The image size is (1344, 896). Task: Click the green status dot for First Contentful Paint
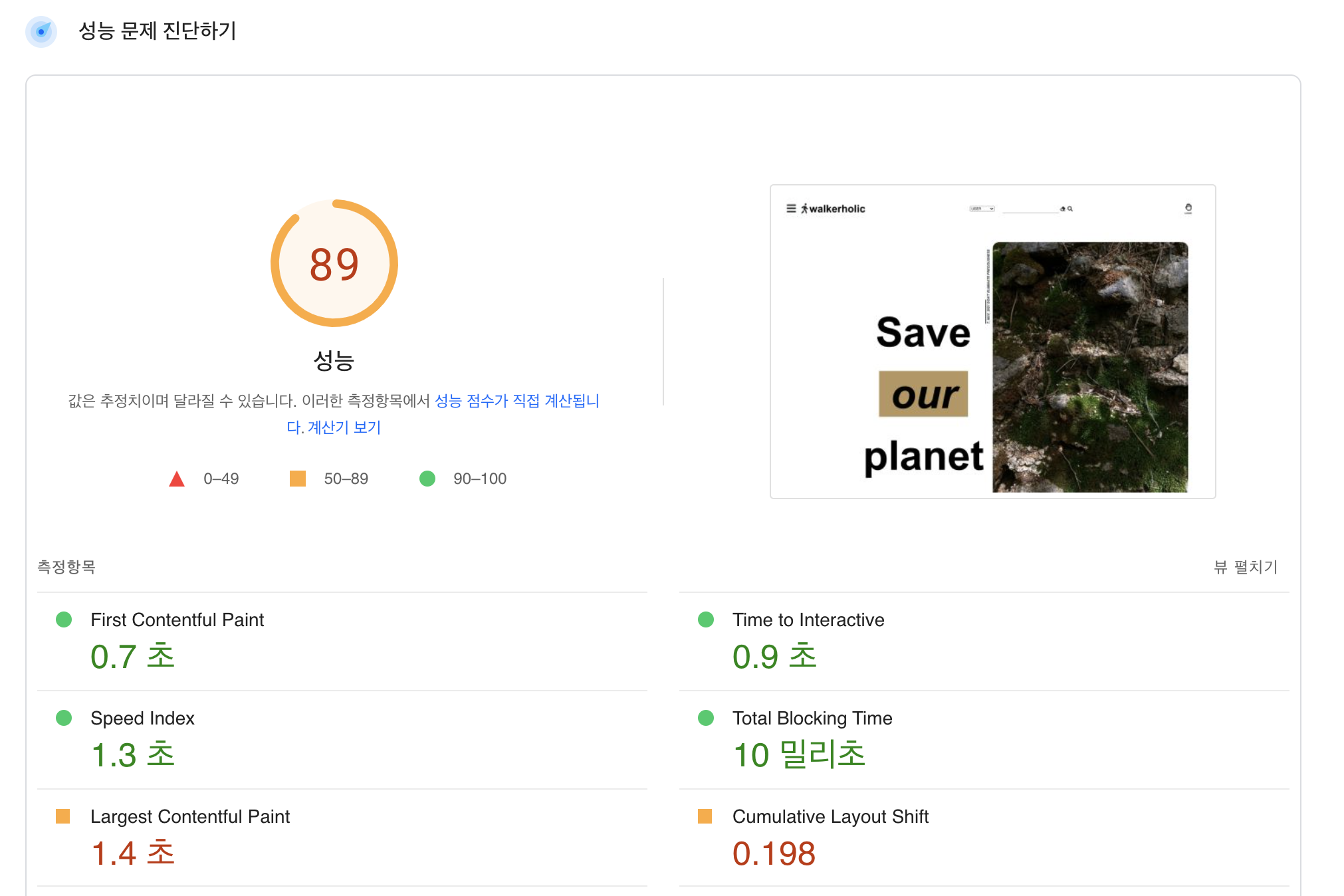[64, 619]
